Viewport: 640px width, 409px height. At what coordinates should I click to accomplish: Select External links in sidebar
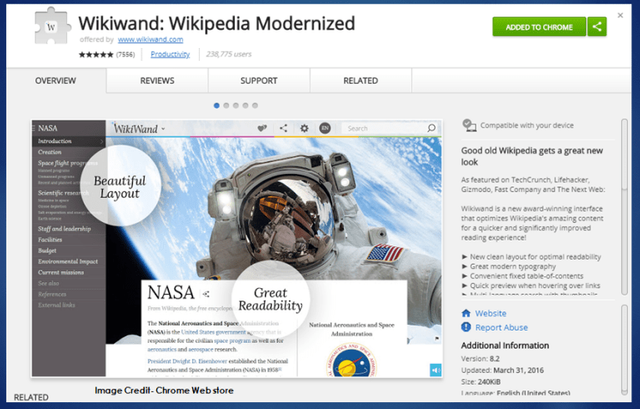click(56, 305)
